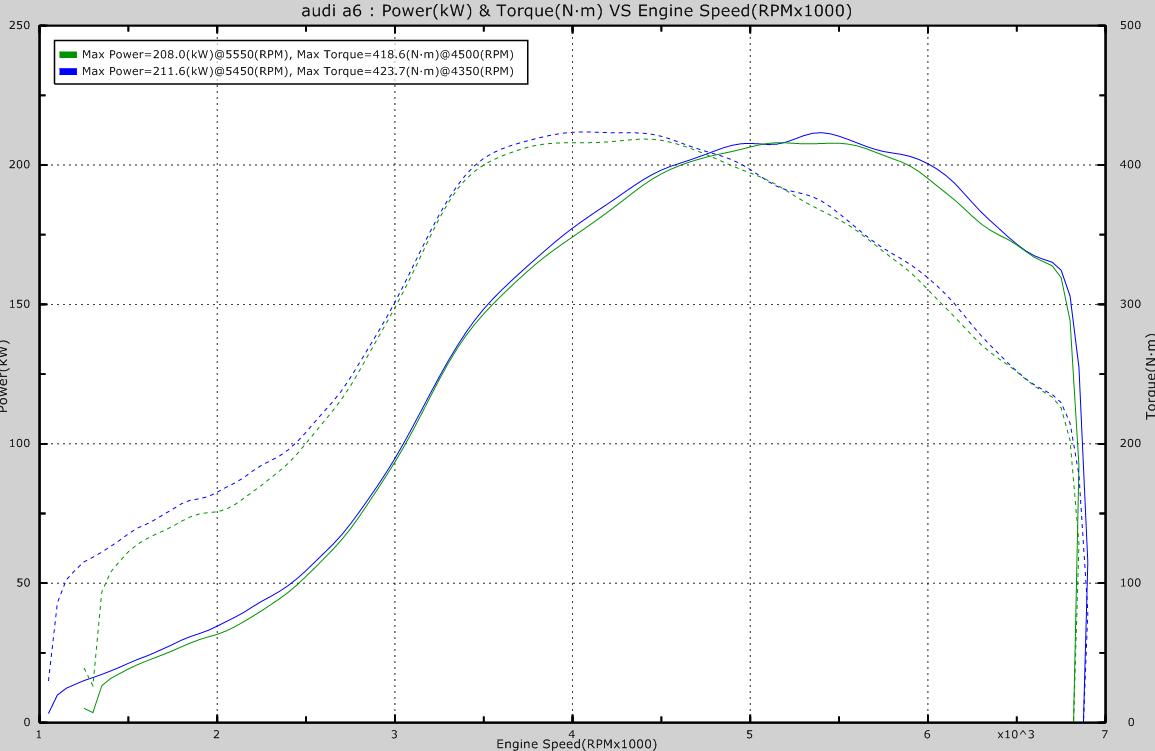The height and width of the screenshot is (751, 1155).
Task: Click the 5 tick on engine speed axis
Action: pos(750,734)
